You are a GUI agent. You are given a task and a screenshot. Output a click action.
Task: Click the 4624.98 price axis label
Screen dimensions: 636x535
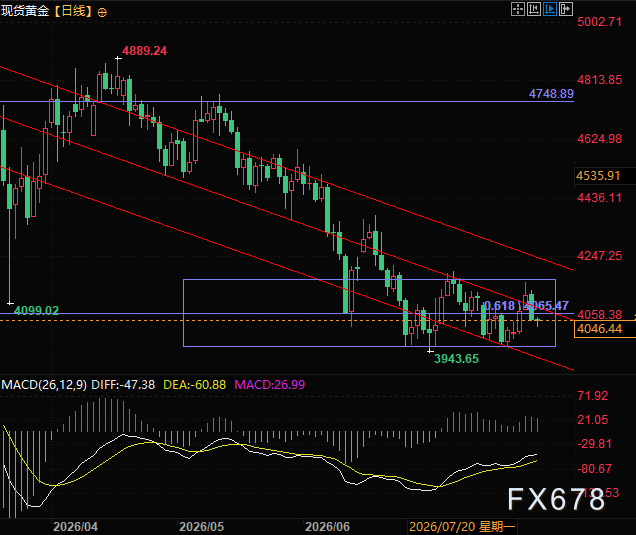point(599,139)
